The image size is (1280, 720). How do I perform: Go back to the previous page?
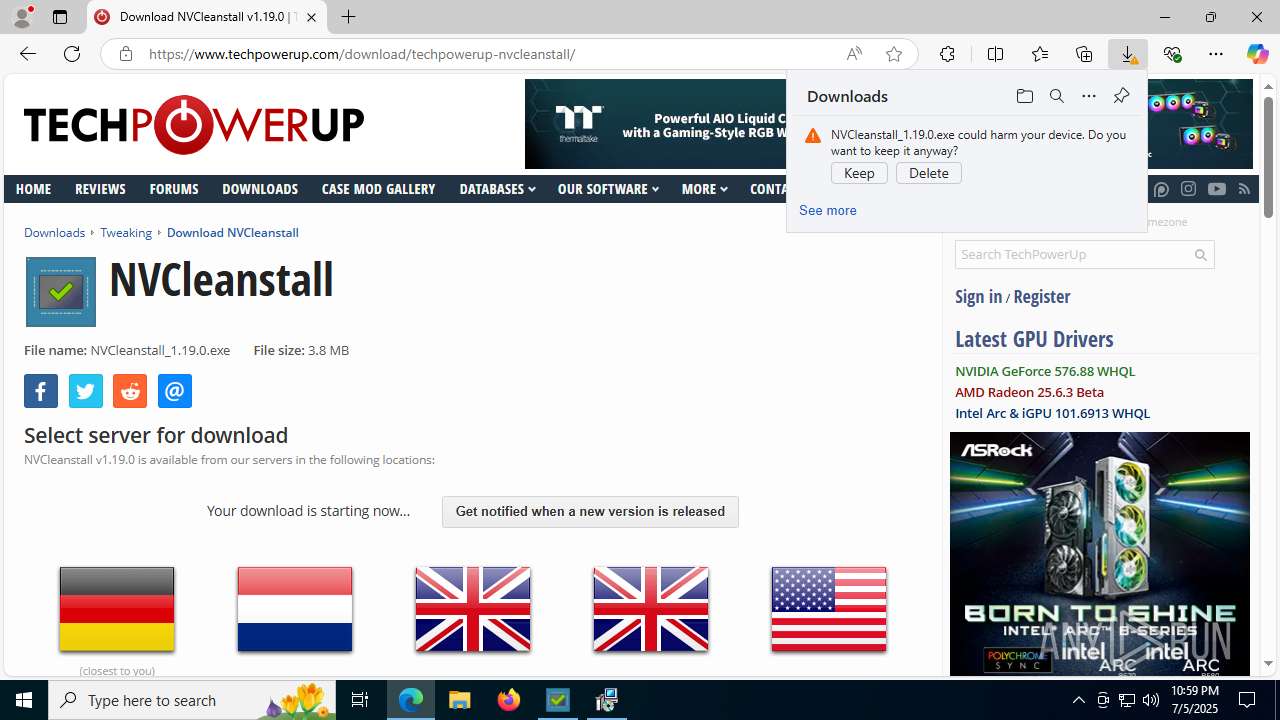27,54
